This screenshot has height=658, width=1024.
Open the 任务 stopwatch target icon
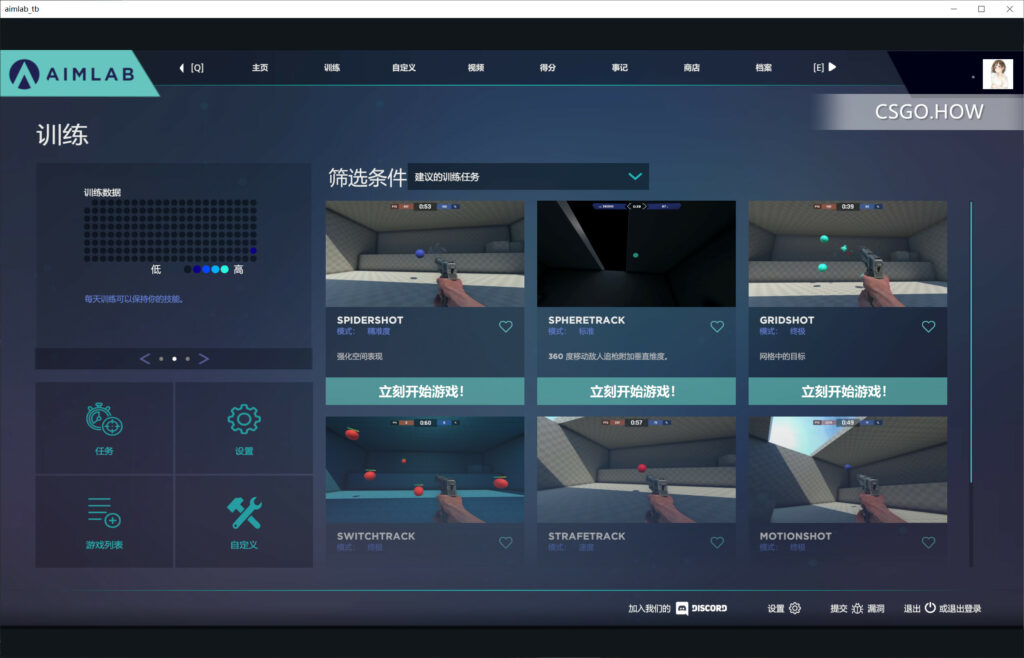[x=104, y=420]
